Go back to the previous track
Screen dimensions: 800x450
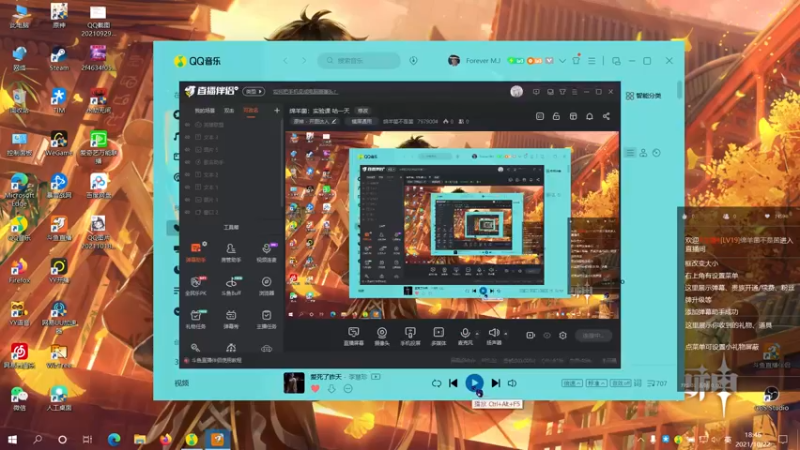pos(453,383)
